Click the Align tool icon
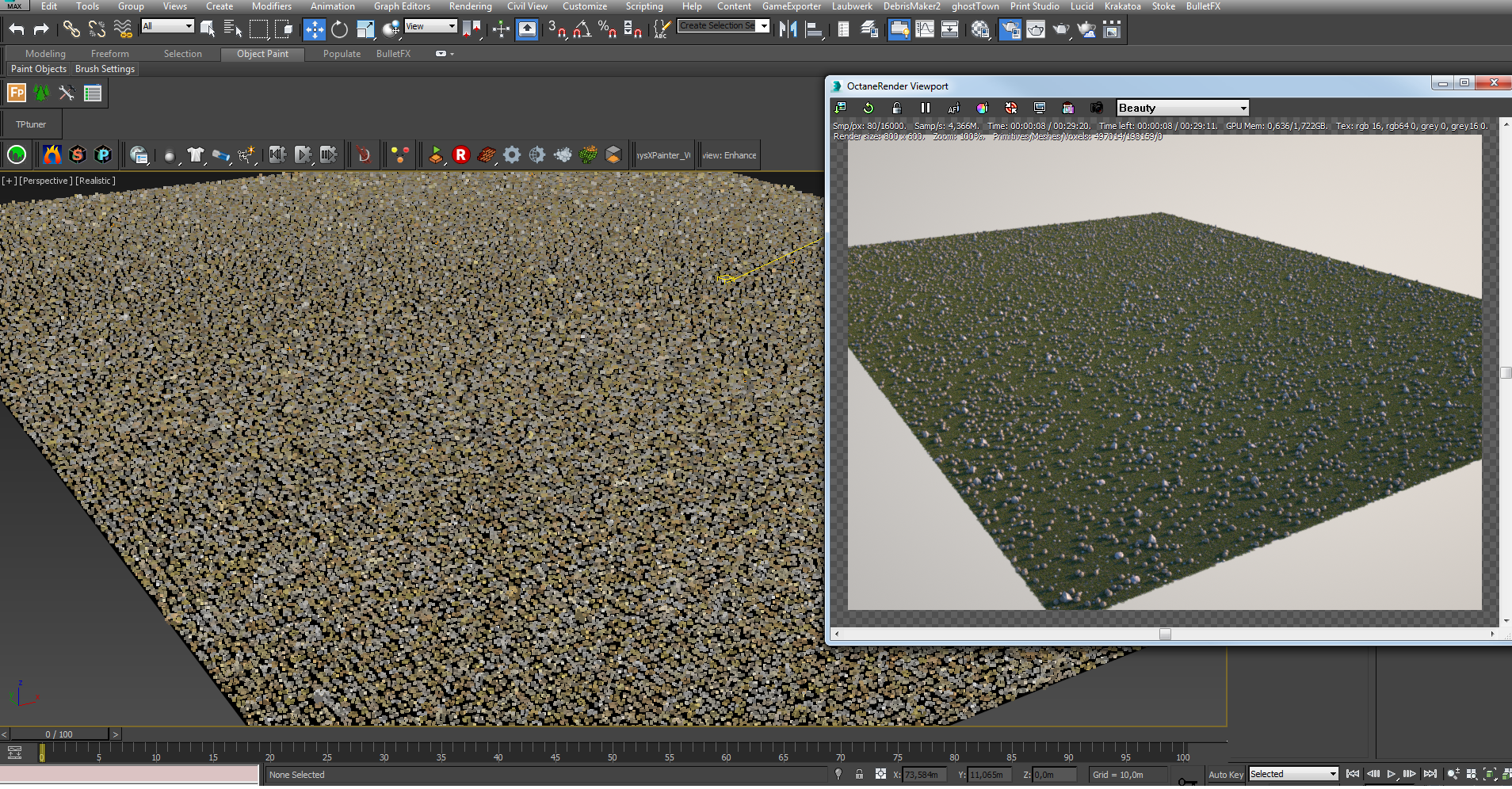The width and height of the screenshot is (1512, 789). point(814,30)
